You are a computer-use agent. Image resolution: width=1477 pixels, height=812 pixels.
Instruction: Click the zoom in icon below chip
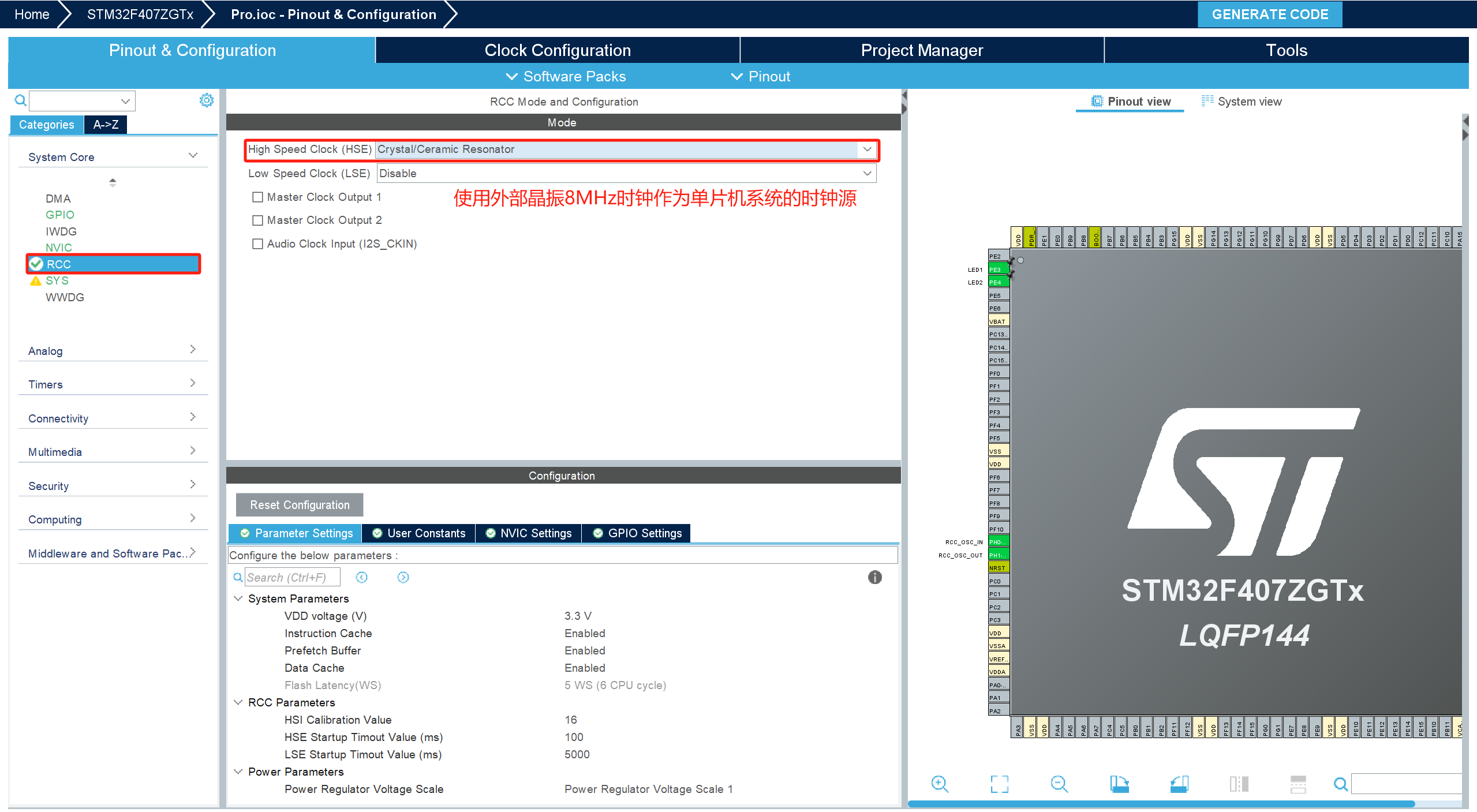coord(940,784)
